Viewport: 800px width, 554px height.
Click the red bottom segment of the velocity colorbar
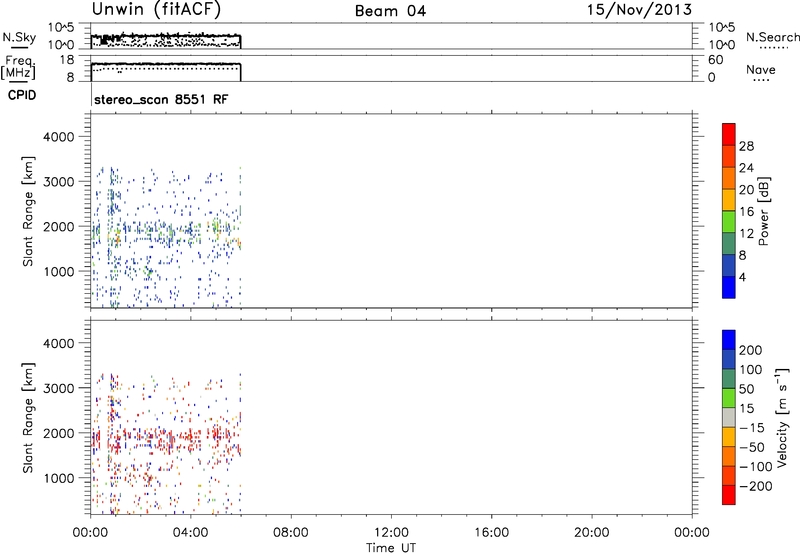(729, 495)
